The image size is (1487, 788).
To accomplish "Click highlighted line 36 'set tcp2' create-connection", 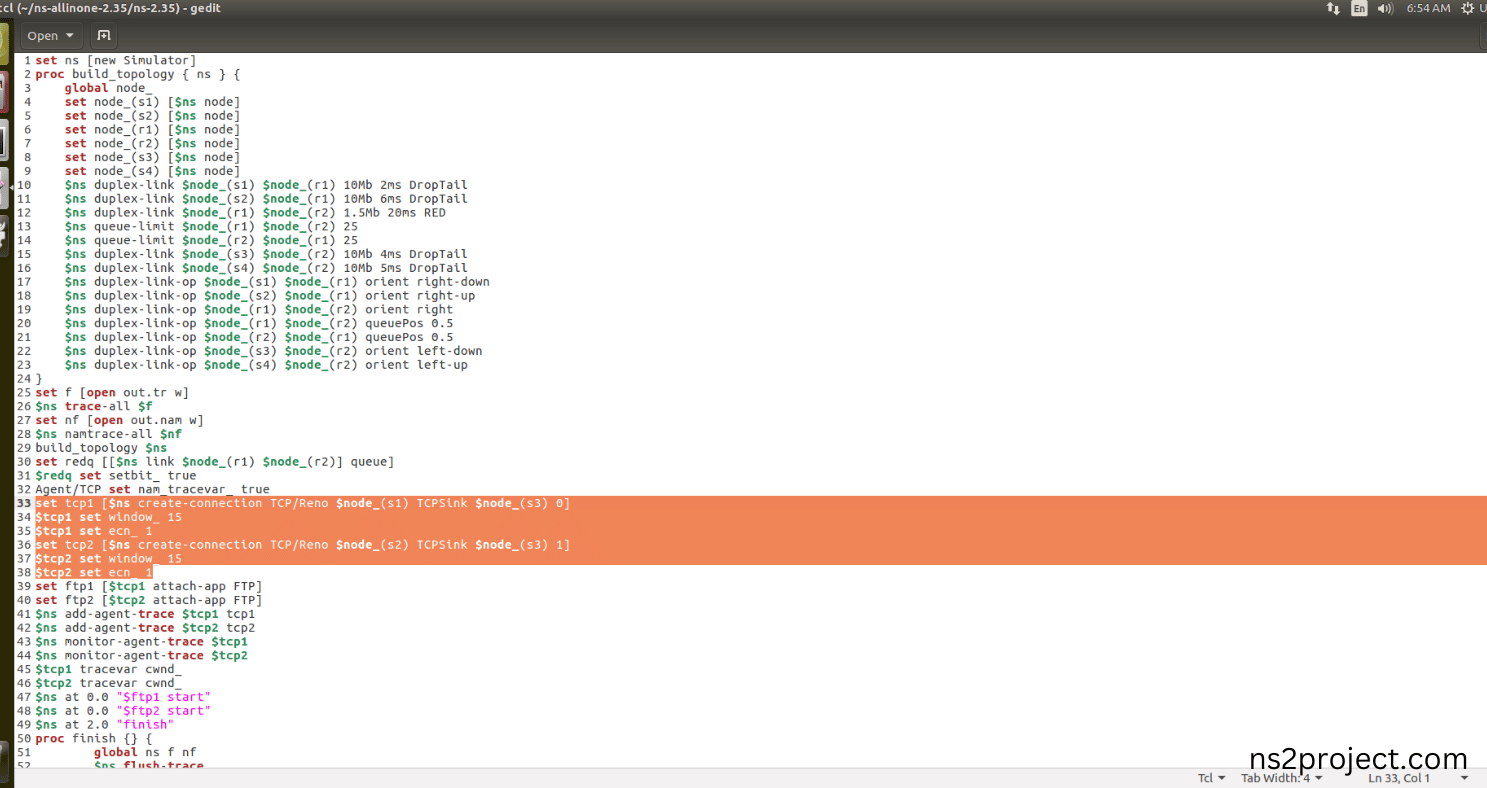I will (302, 545).
